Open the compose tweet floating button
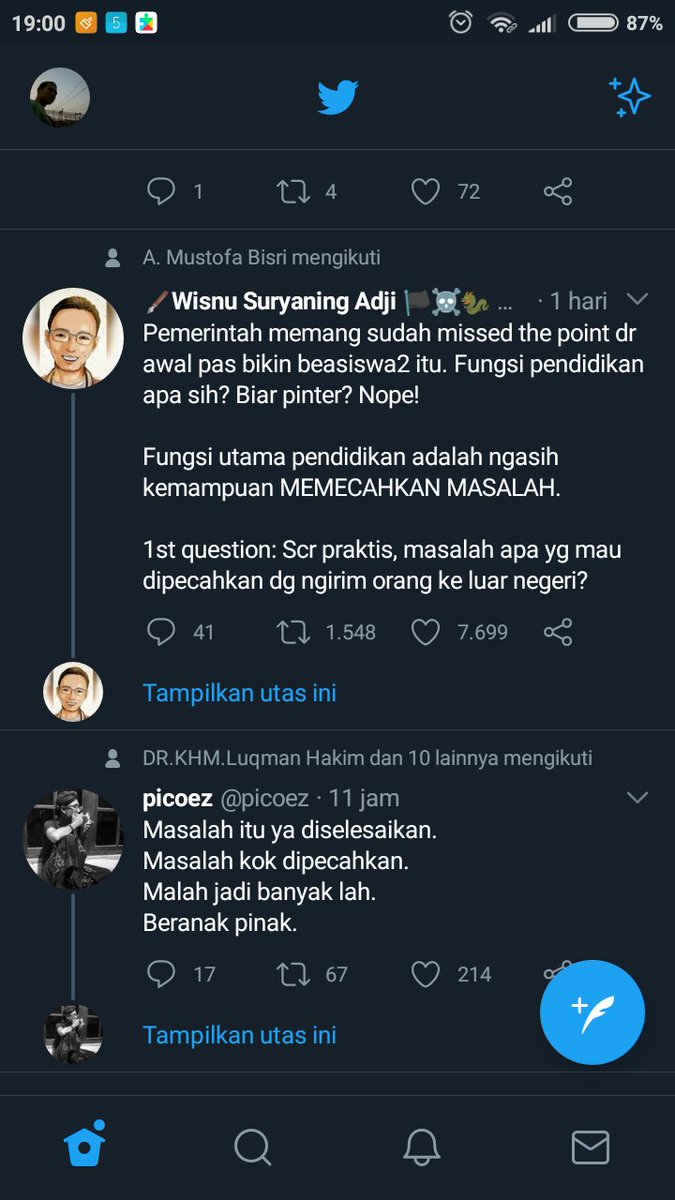This screenshot has height=1200, width=675. coord(592,1012)
